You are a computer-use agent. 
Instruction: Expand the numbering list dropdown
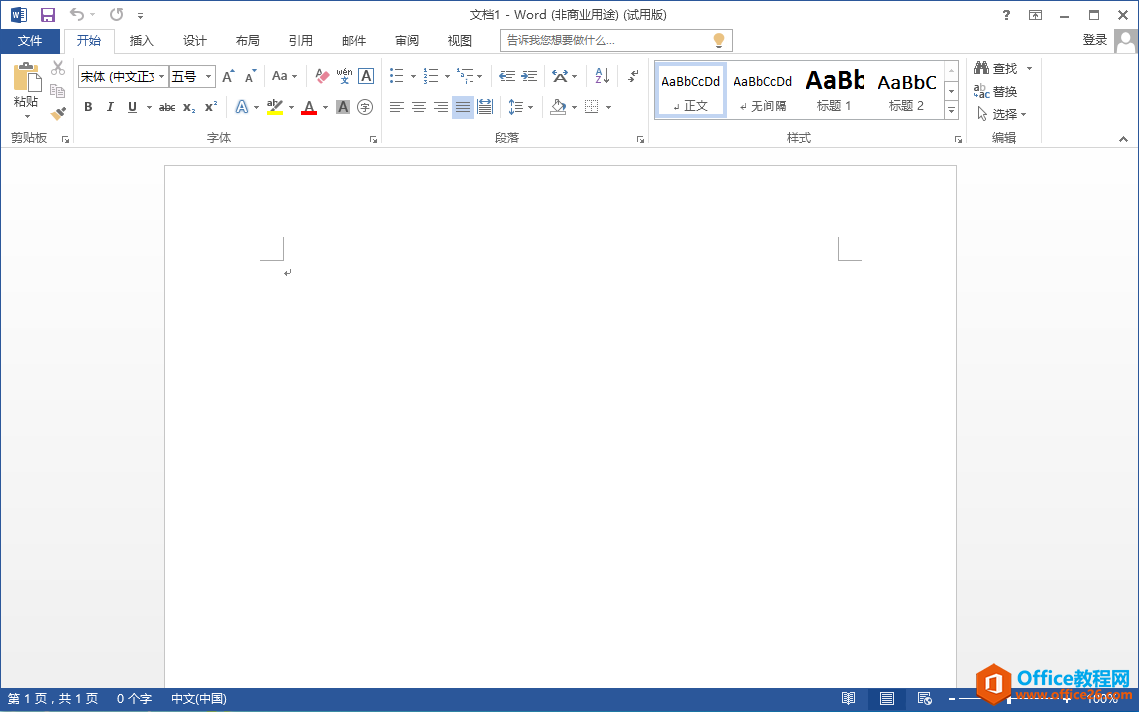pyautogui.click(x=447, y=76)
